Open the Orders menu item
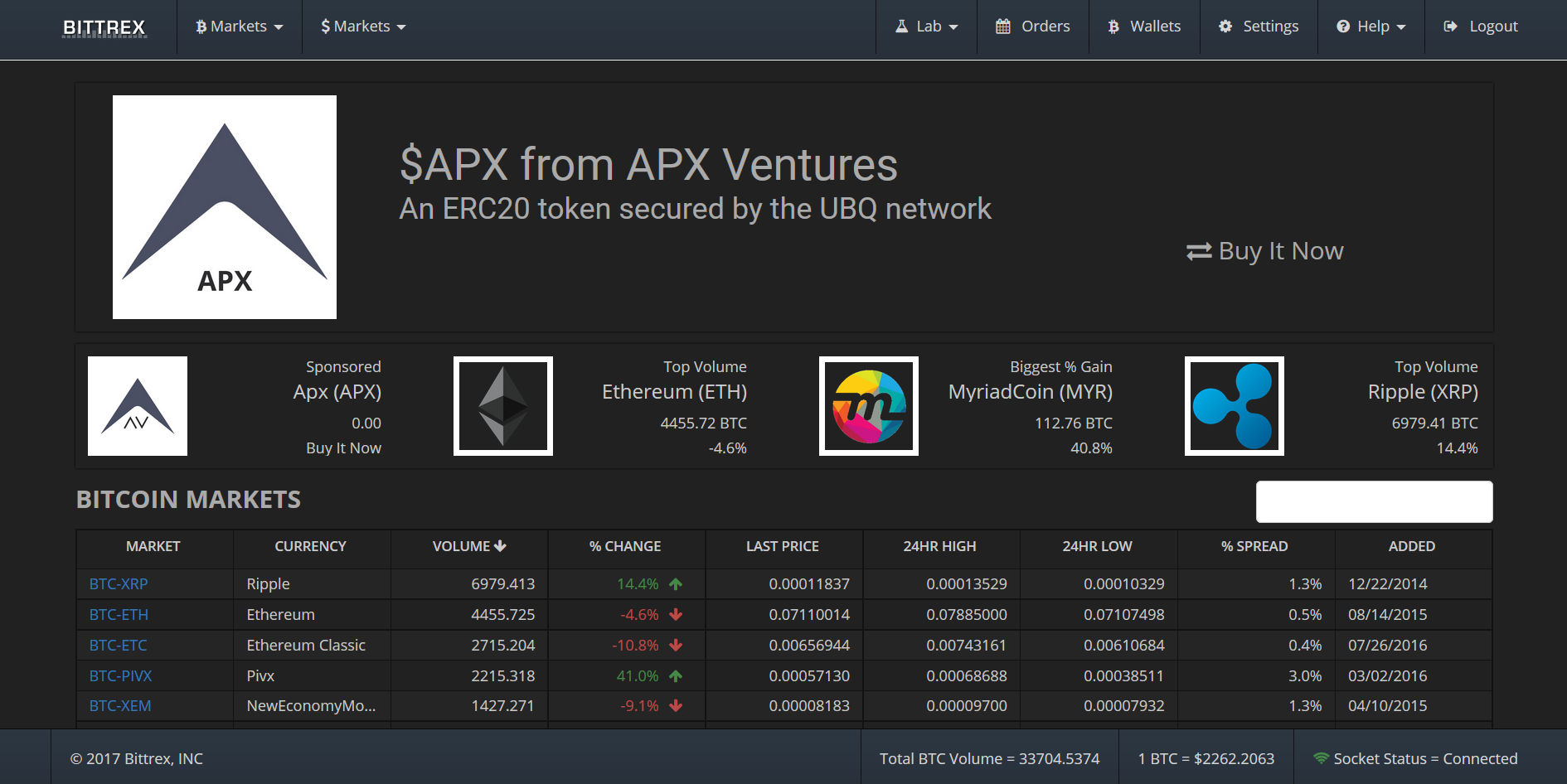The height and width of the screenshot is (784, 1567). 1044,26
